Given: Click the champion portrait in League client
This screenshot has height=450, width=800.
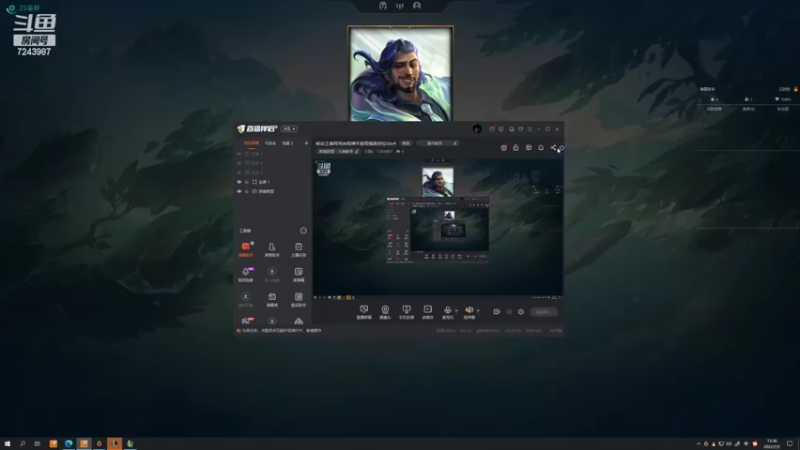Looking at the screenshot, I should pos(401,74).
